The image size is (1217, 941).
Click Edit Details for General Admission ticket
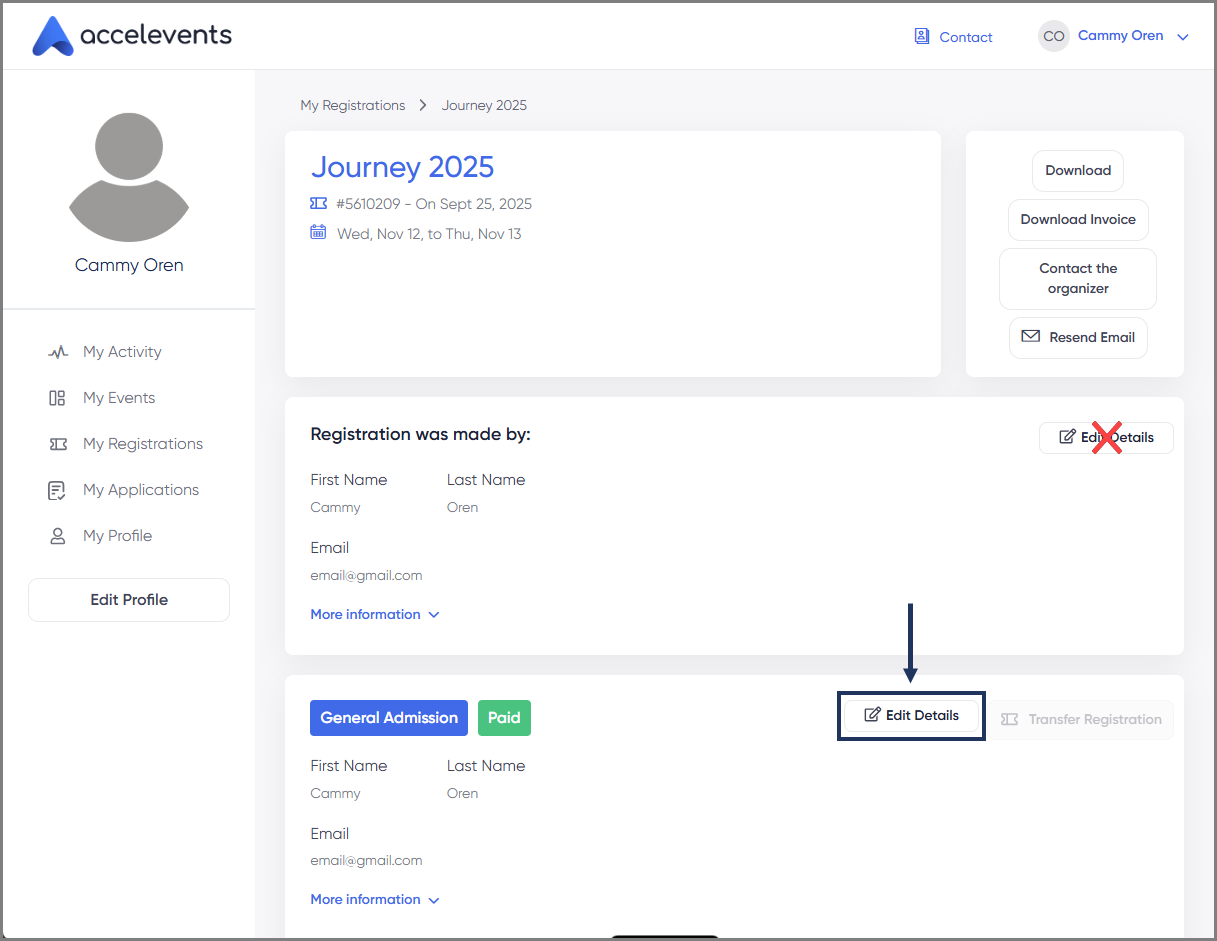pos(911,715)
